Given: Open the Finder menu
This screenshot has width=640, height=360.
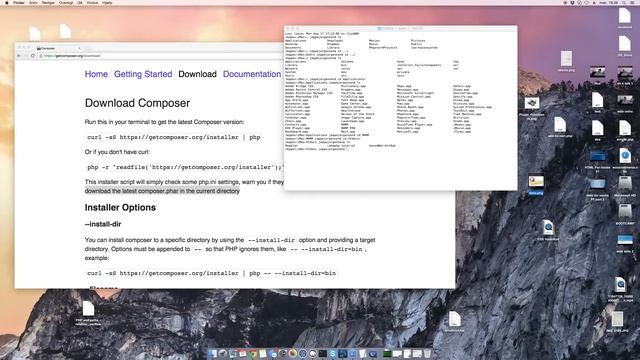Looking at the screenshot, I should (x=19, y=2).
